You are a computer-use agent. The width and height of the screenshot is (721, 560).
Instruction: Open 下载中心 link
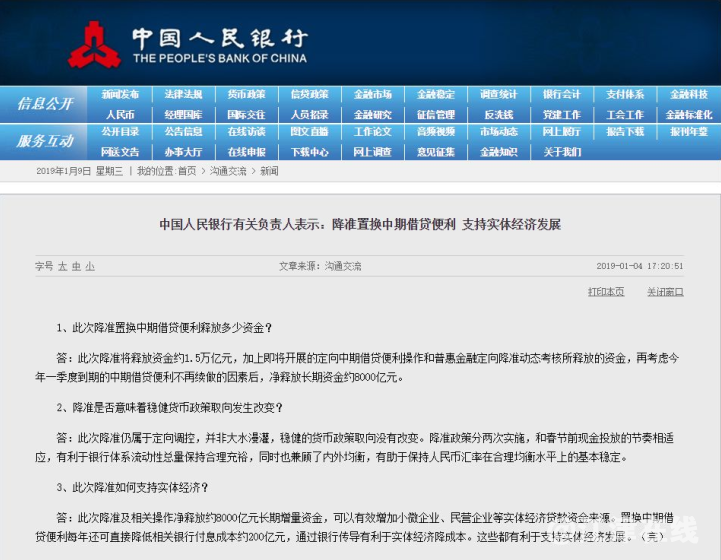coord(309,152)
